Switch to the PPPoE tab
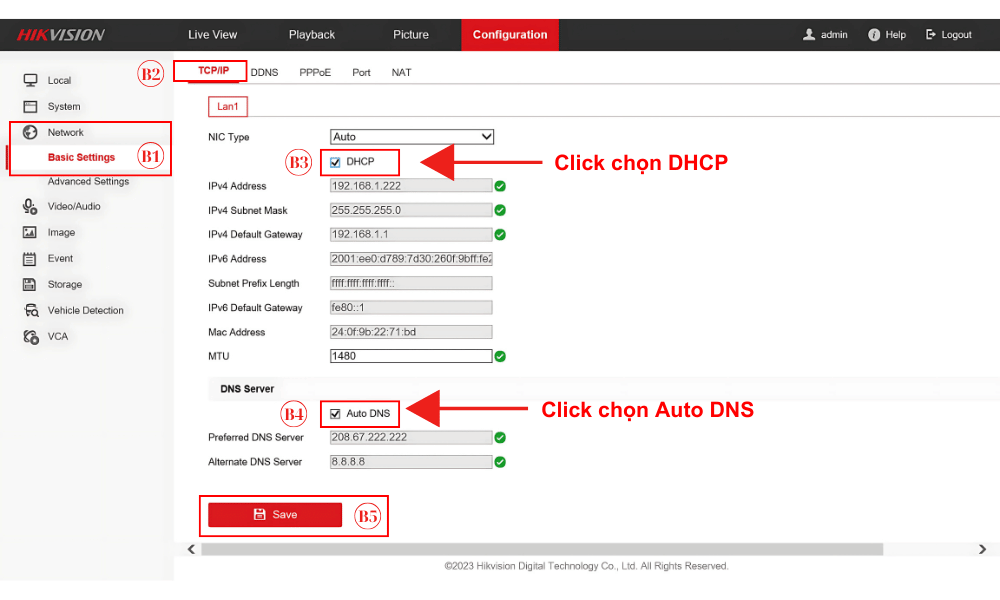The height and width of the screenshot is (600, 1000). (315, 73)
